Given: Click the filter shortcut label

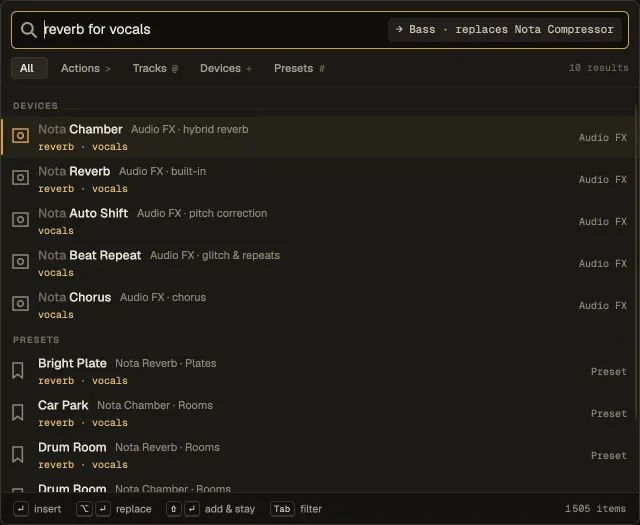Looking at the screenshot, I should [311, 509].
